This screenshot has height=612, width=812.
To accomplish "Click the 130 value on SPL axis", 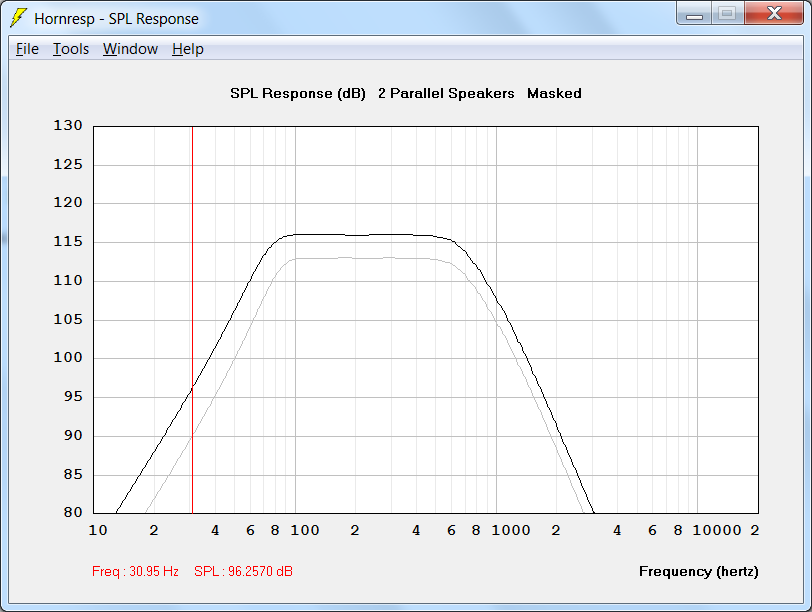I will point(68,126).
